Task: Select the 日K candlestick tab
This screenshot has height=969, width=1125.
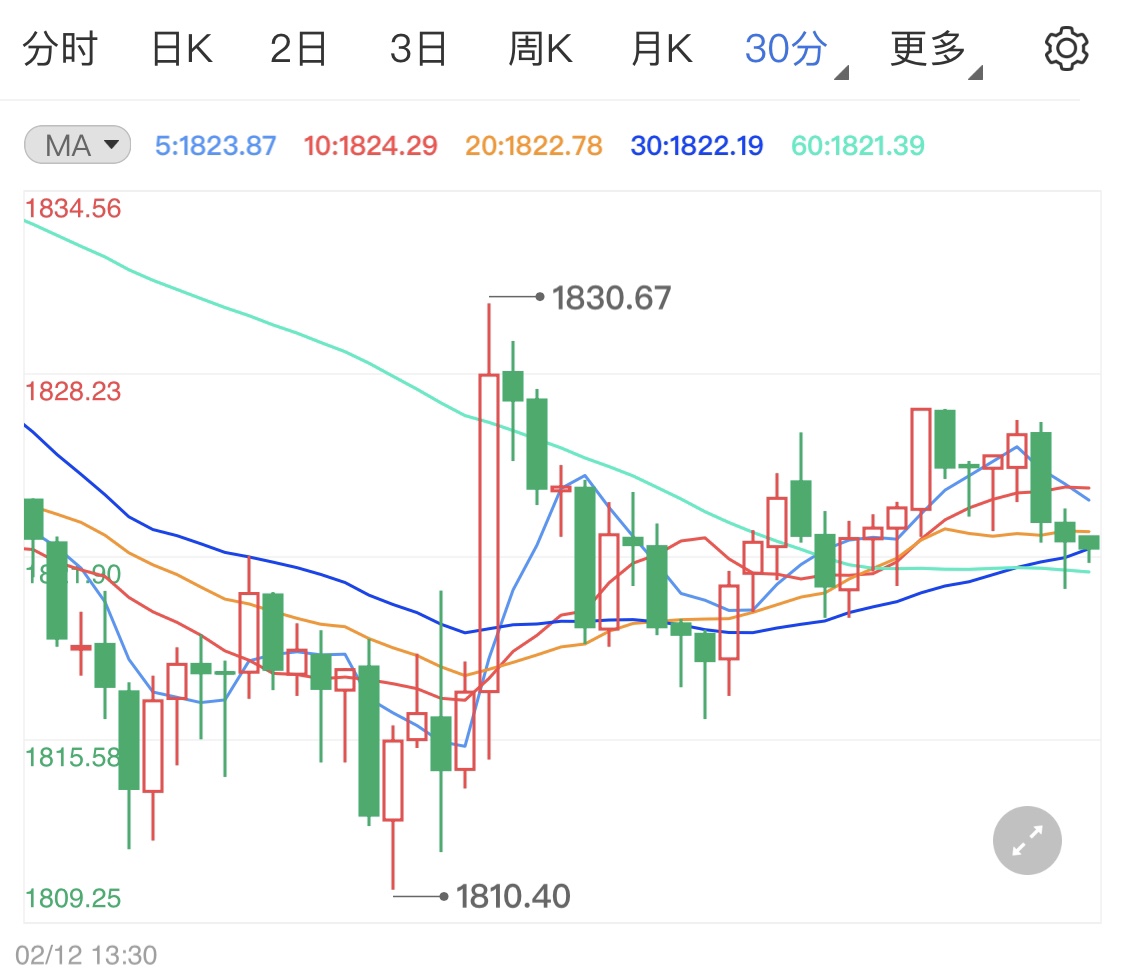Action: [x=180, y=46]
